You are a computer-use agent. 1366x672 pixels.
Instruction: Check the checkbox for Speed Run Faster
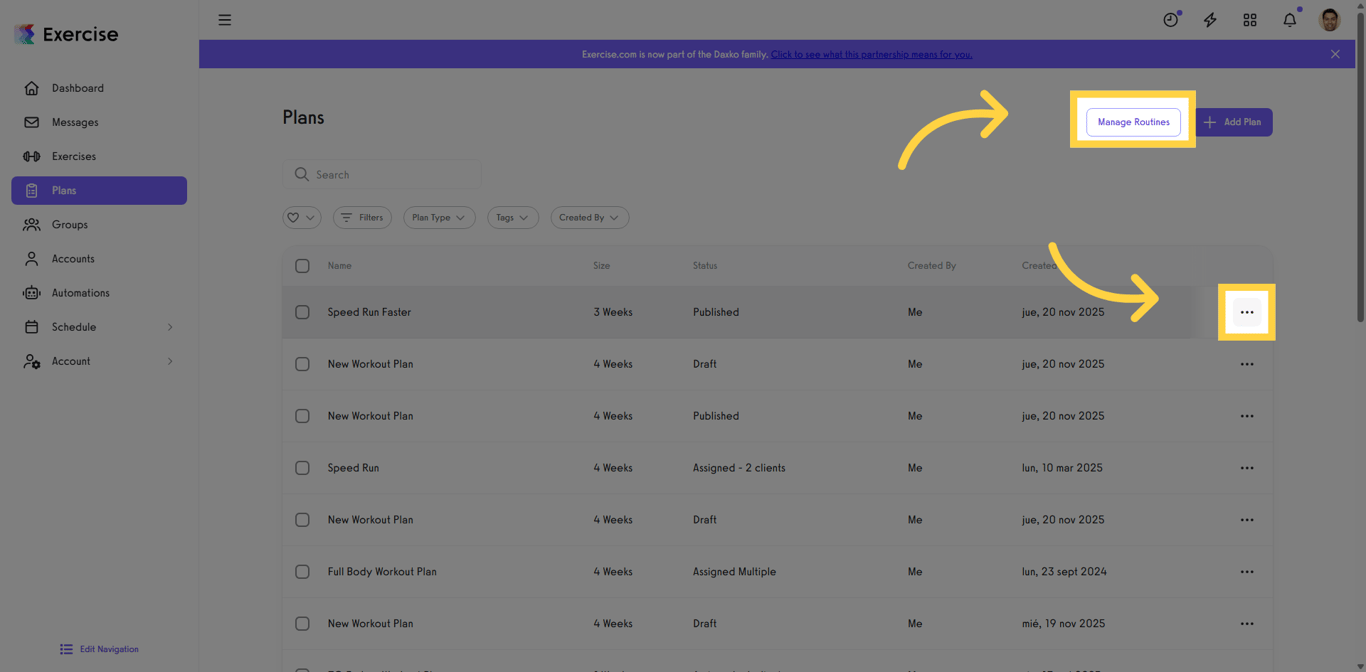pyautogui.click(x=302, y=312)
